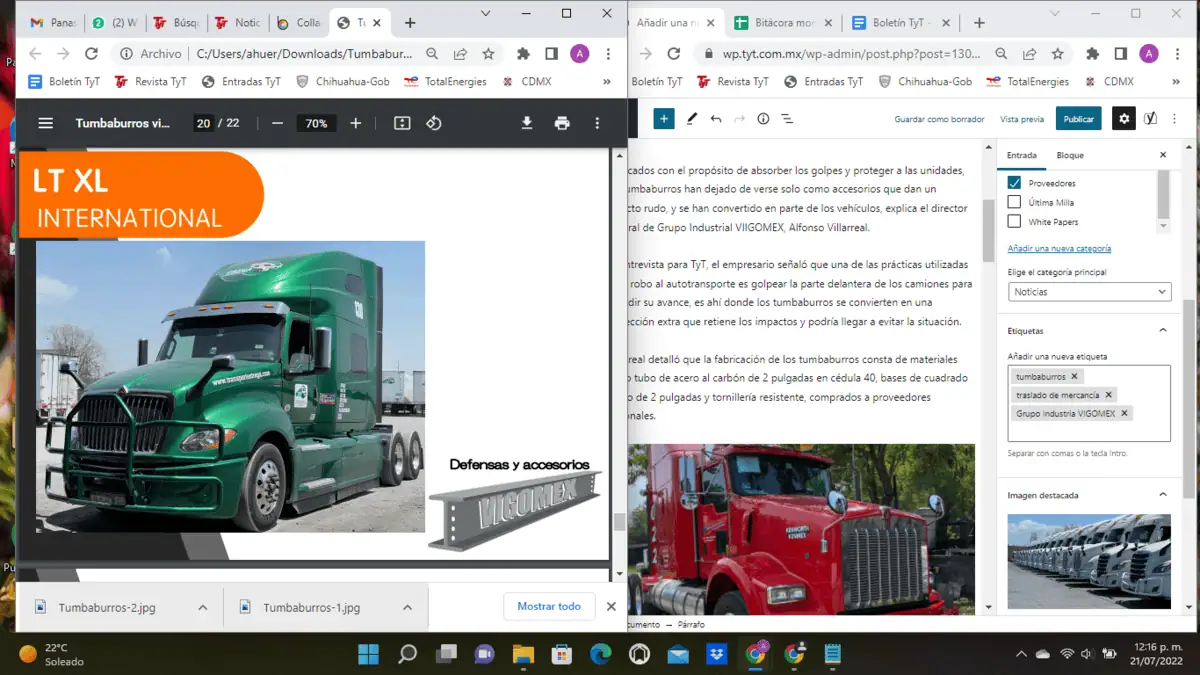This screenshot has height=675, width=1200.
Task: Click the PDF download icon
Action: pyautogui.click(x=527, y=123)
